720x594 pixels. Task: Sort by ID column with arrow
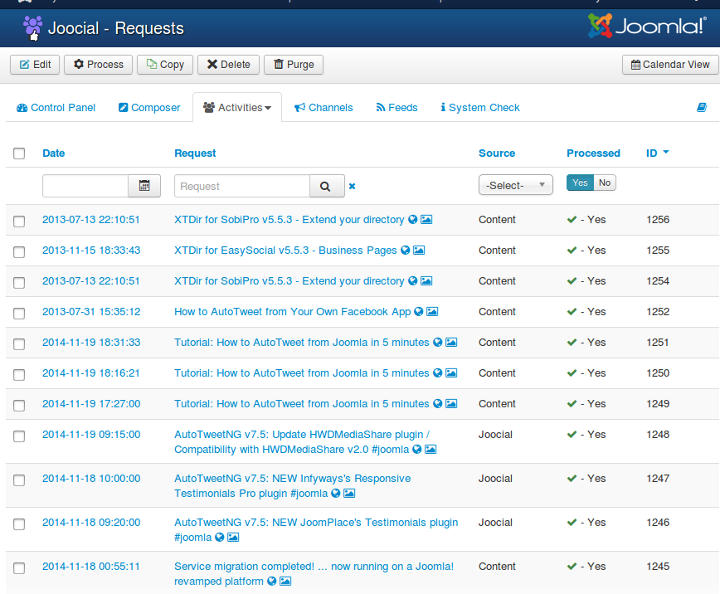pyautogui.click(x=657, y=153)
